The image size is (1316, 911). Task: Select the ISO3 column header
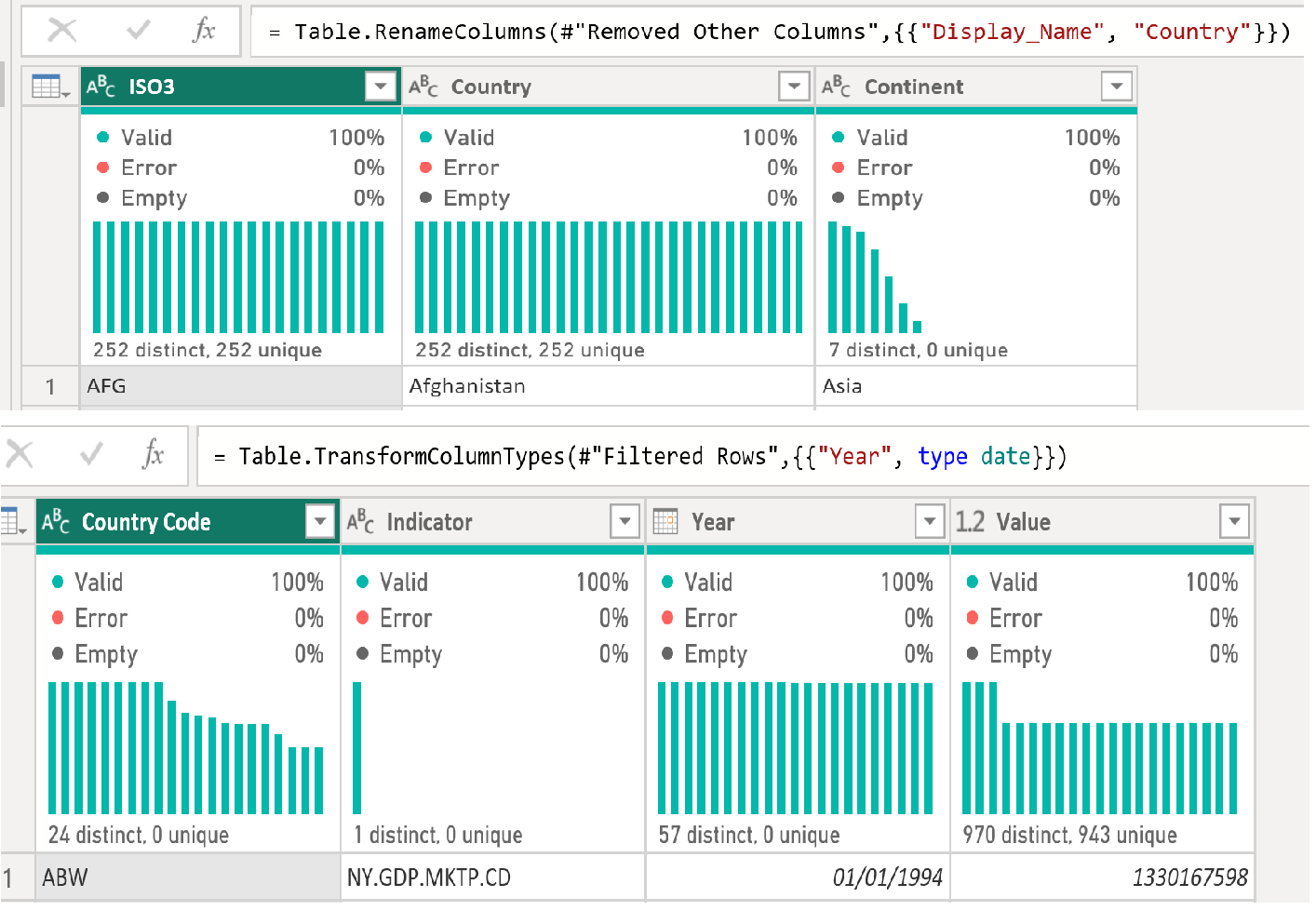click(x=241, y=87)
